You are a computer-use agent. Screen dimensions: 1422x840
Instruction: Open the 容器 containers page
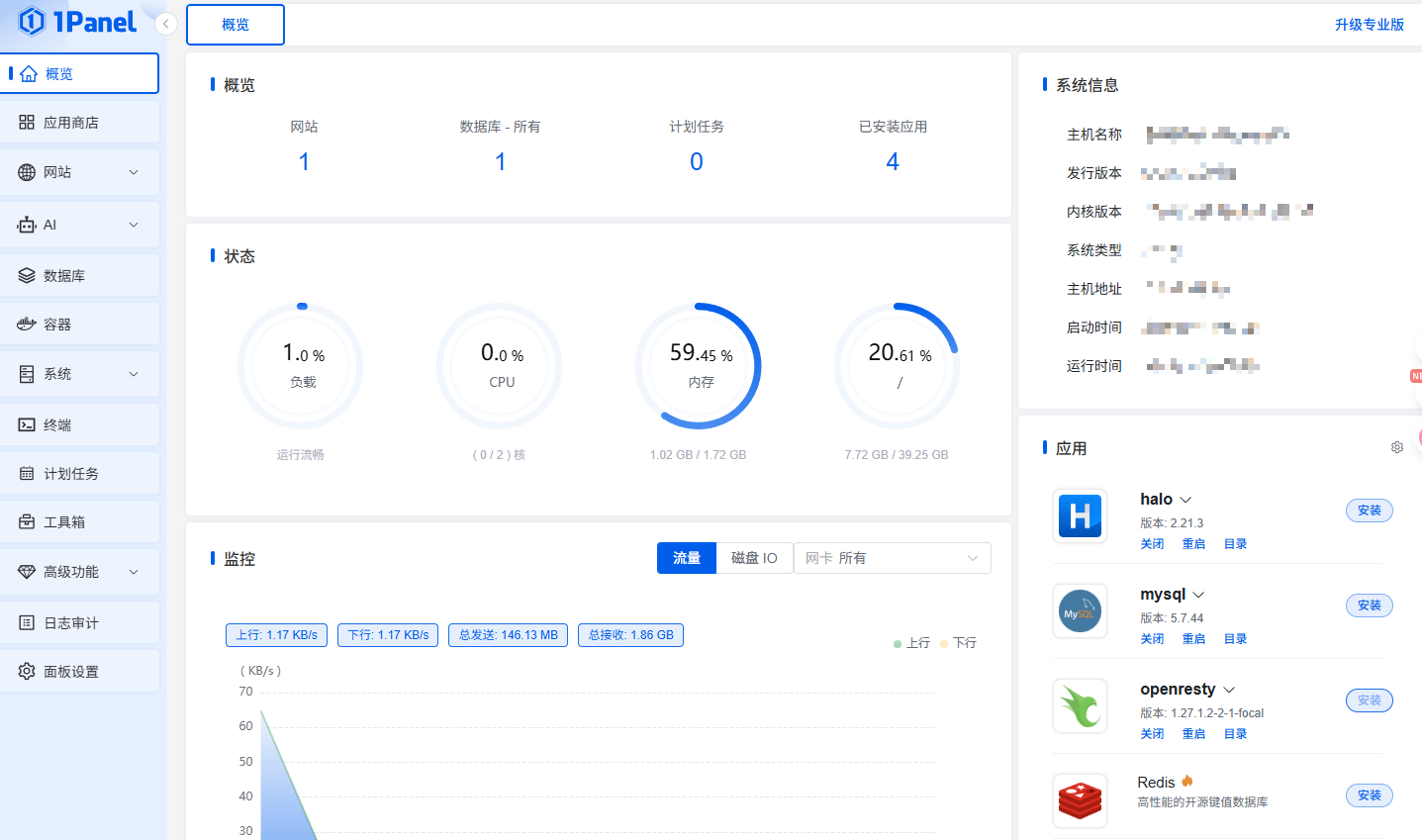click(57, 325)
